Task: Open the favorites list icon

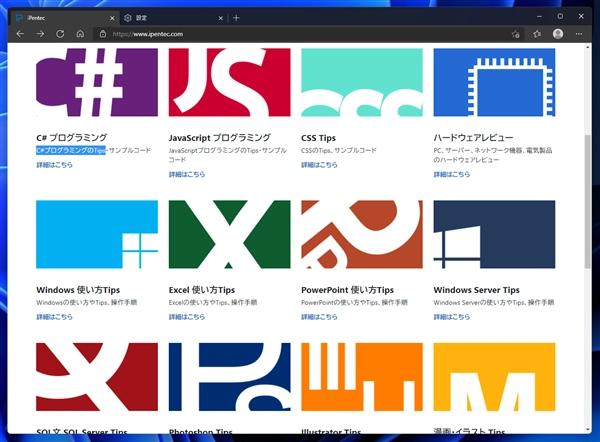Action: tap(537, 34)
